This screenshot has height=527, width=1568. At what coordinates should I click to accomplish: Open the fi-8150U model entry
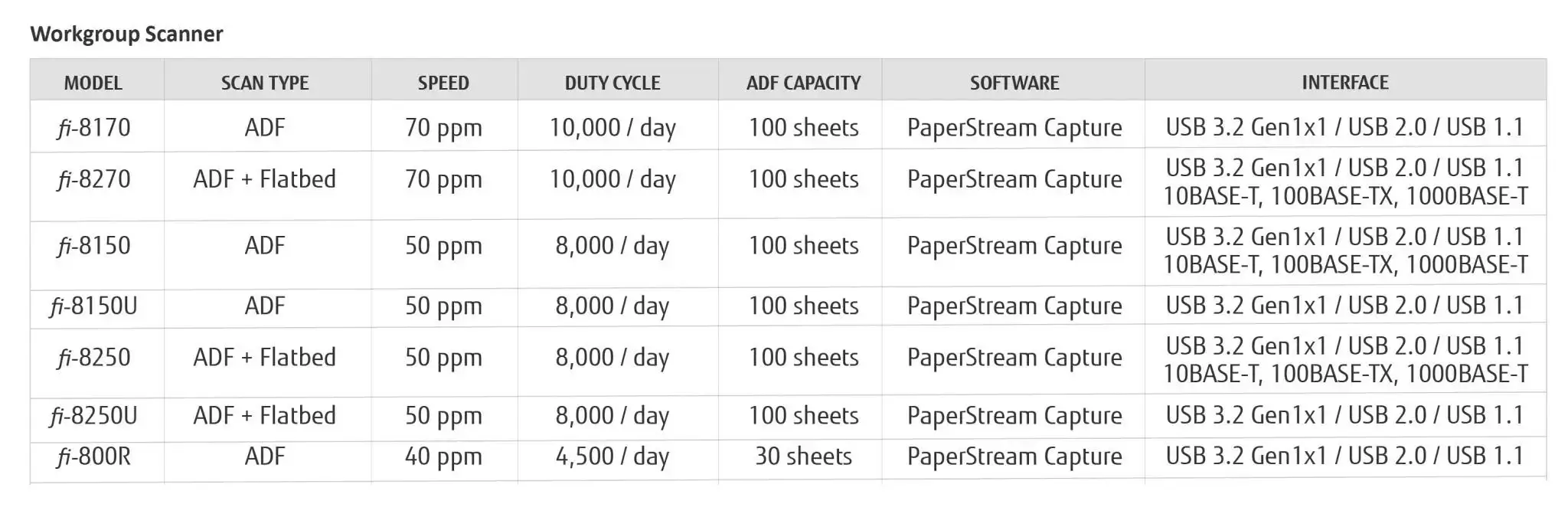[x=94, y=306]
